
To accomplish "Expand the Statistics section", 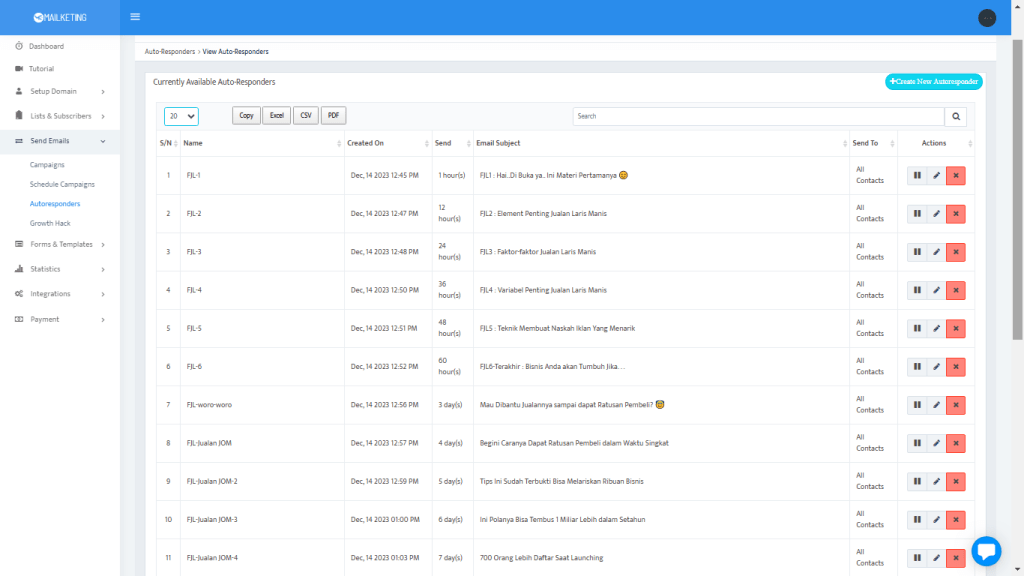I will [x=59, y=269].
